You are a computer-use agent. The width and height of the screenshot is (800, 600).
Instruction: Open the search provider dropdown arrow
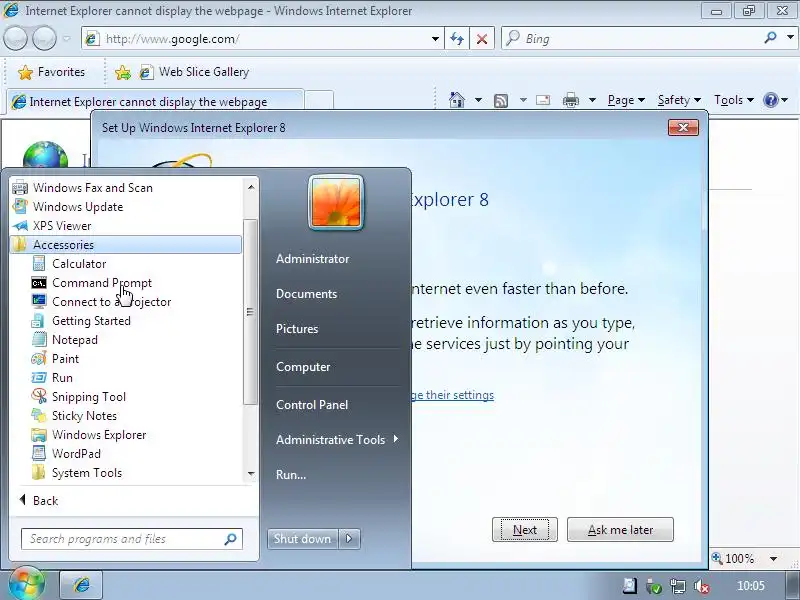coord(790,37)
